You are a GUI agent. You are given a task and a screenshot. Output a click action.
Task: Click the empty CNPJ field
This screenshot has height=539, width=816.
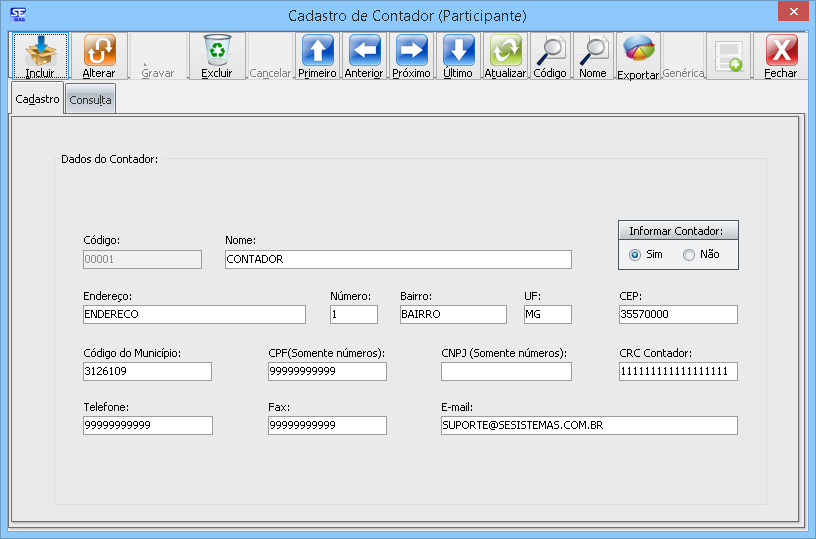pos(506,371)
